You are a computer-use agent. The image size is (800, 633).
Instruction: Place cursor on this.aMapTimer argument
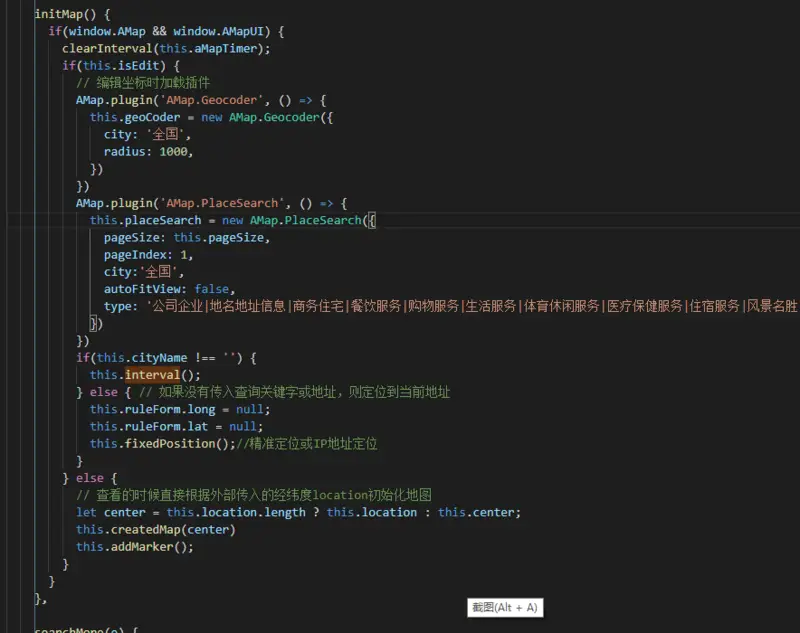[x=208, y=49]
